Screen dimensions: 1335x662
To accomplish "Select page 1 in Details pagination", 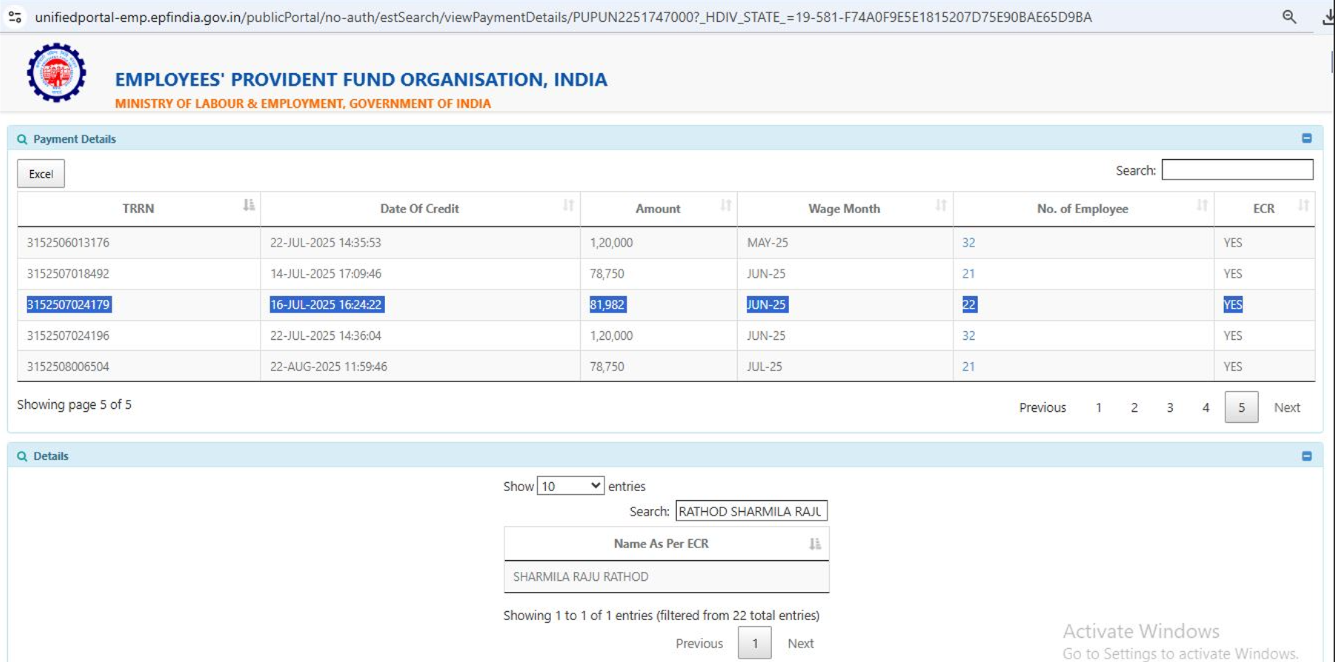I will (x=755, y=643).
